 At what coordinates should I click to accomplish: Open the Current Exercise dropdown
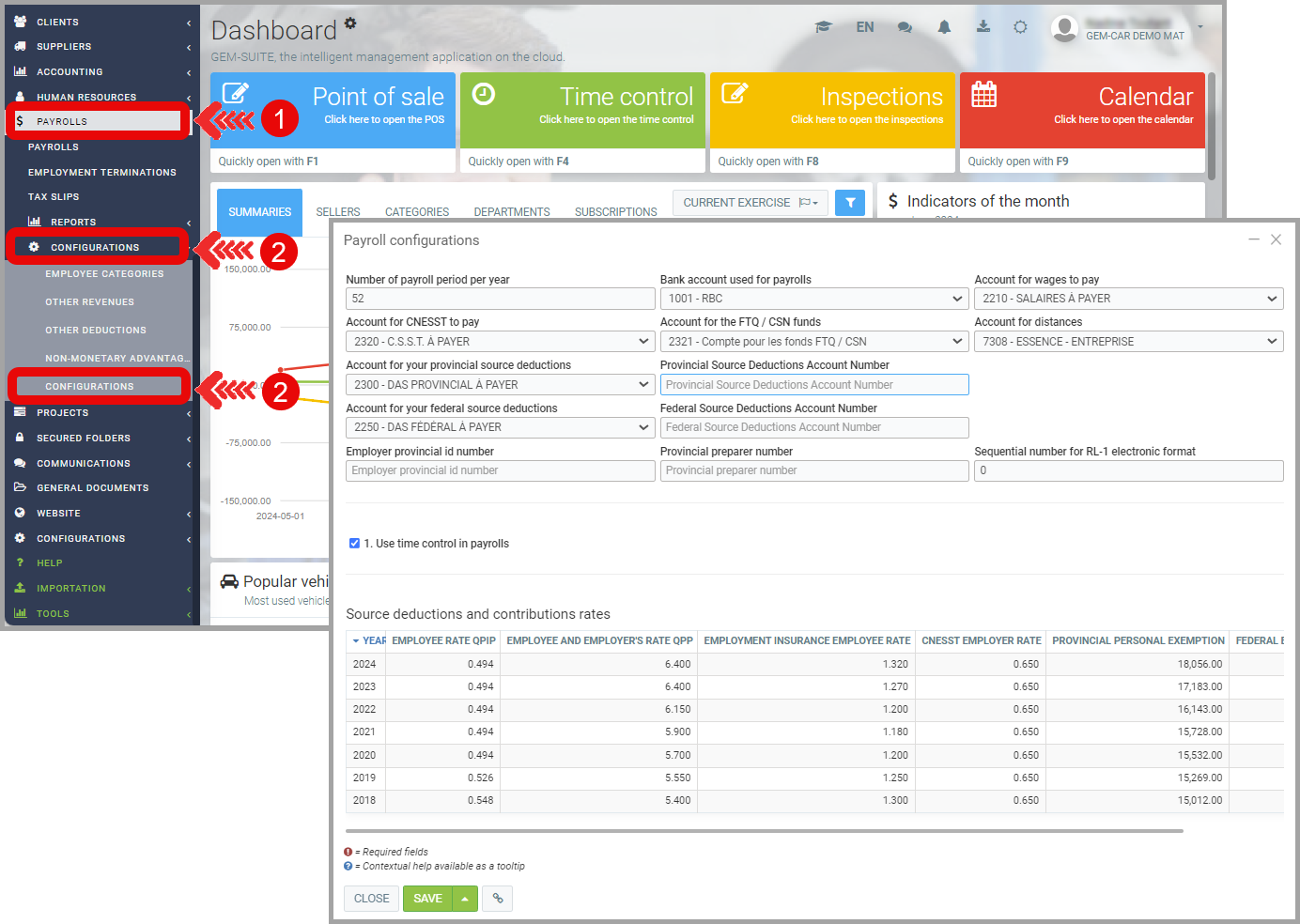(x=750, y=203)
